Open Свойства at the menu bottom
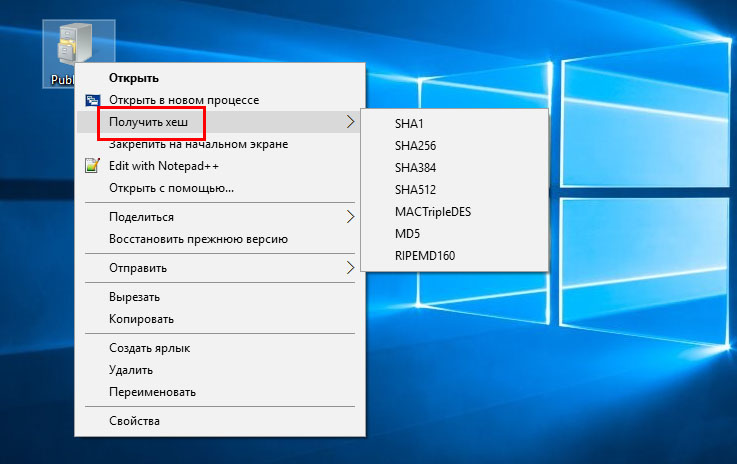 [x=134, y=421]
